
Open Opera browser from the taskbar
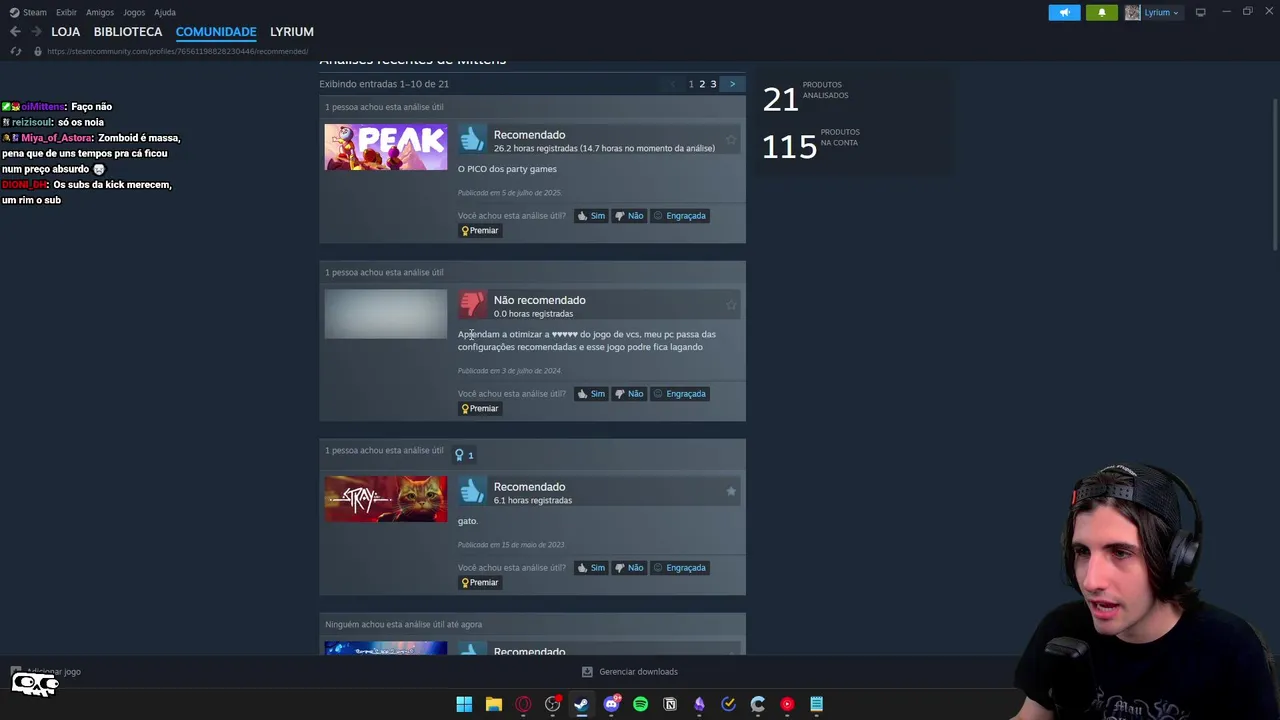point(523,704)
